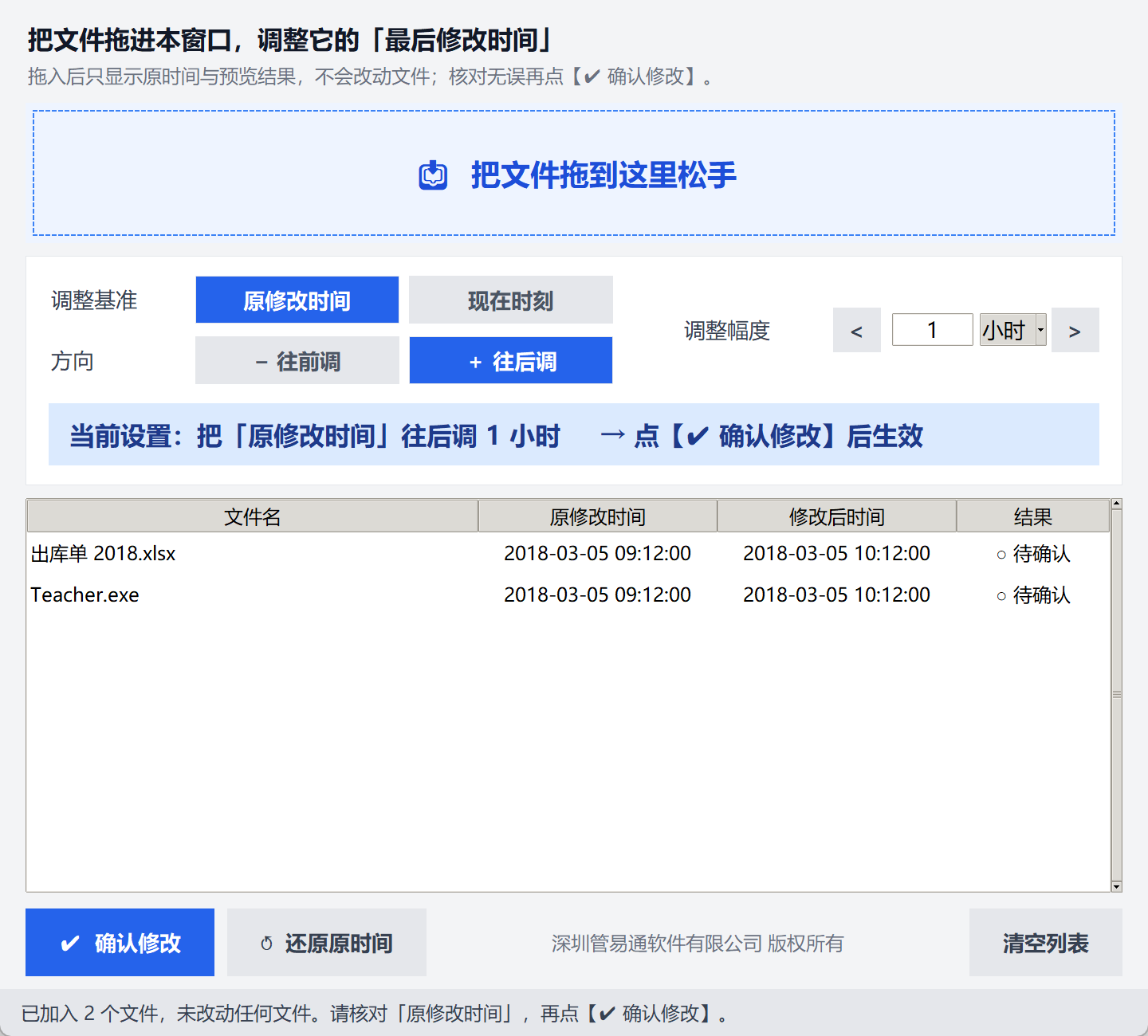This screenshot has width=1148, height=1036.
Task: Click the 当前设置 summary banner
Action: [574, 434]
